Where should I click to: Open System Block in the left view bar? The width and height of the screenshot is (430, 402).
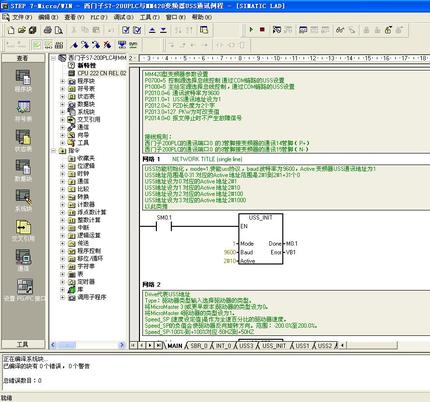click(x=23, y=200)
